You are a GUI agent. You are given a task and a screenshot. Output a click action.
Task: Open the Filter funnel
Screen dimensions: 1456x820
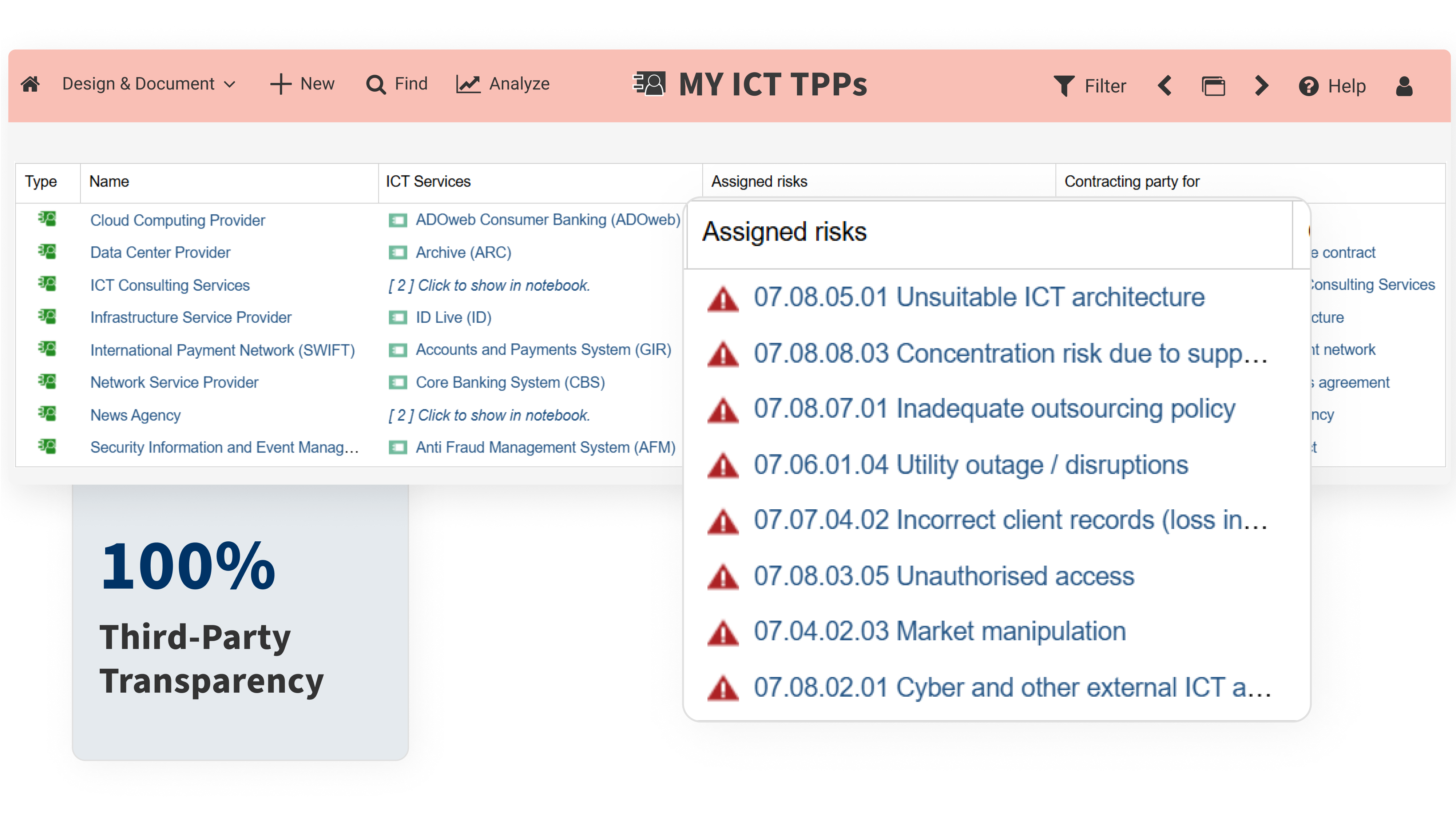tap(1090, 86)
